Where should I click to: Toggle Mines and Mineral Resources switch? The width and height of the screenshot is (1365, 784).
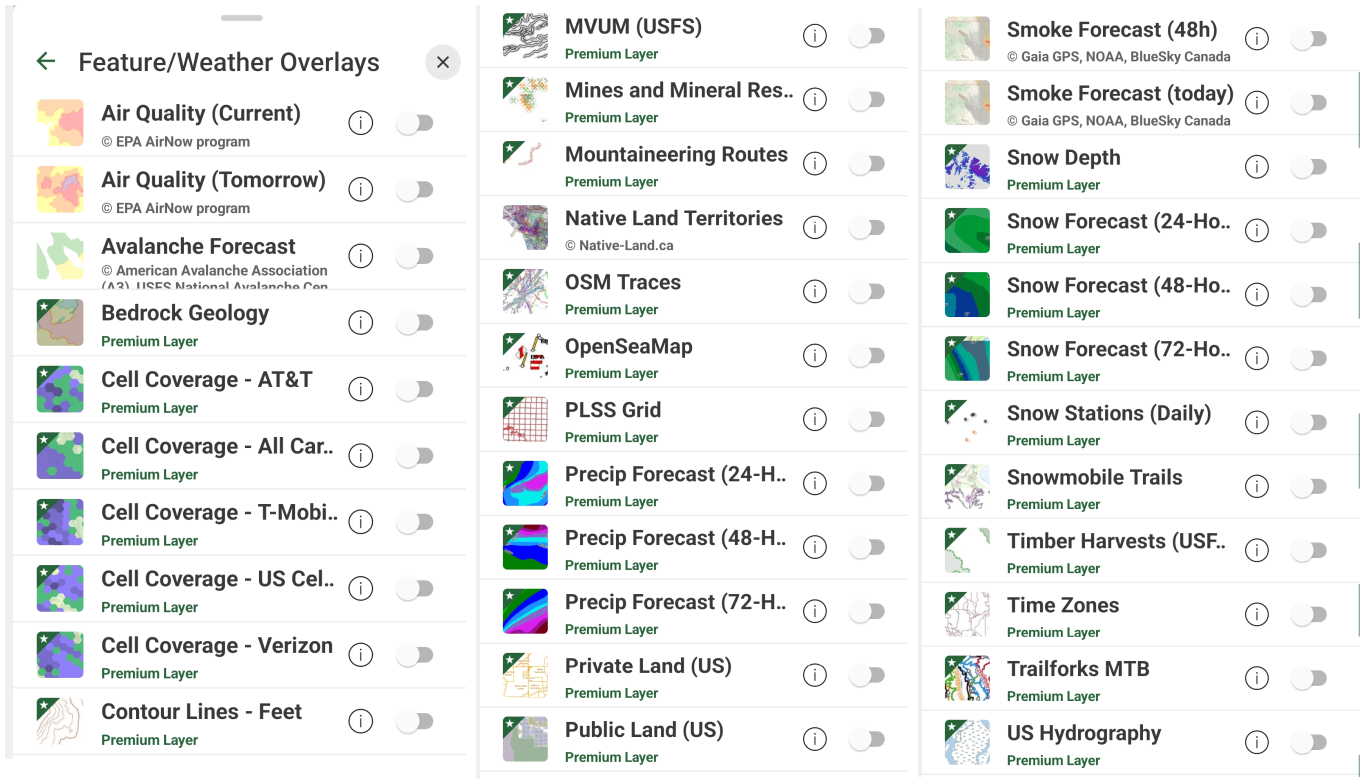[867, 100]
